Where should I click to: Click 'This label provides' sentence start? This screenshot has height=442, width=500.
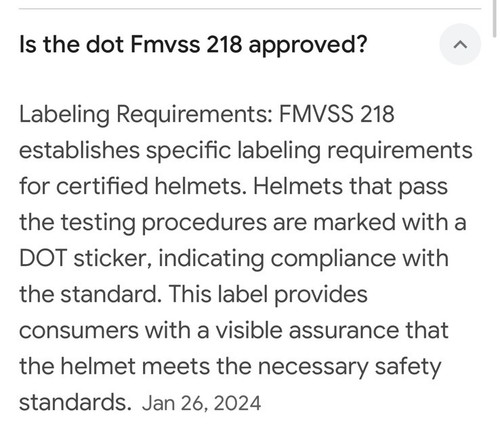pyautogui.click(x=268, y=294)
